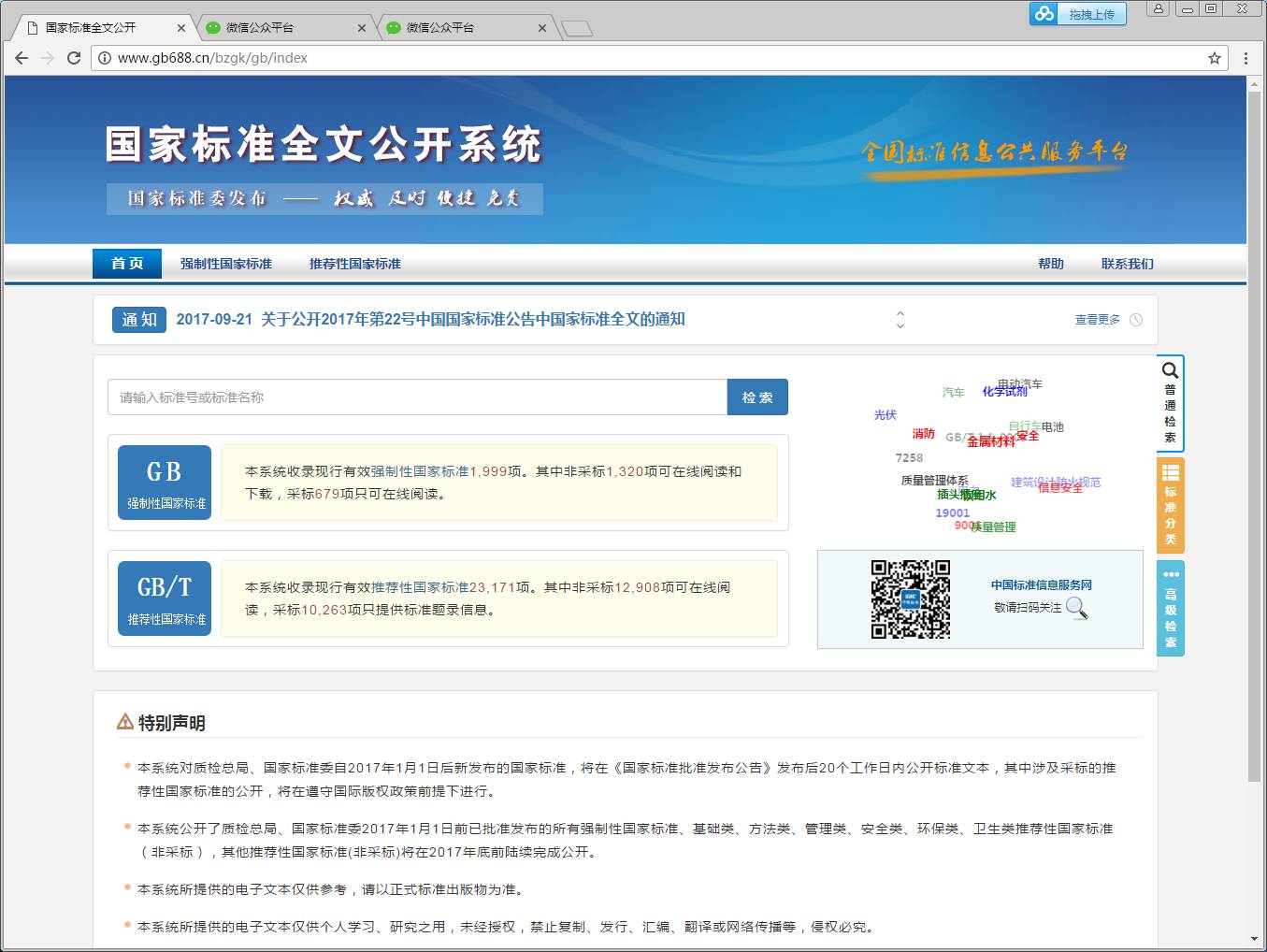1267x952 pixels.
Task: Open 普通检索 magnifier side tab
Action: [1171, 403]
